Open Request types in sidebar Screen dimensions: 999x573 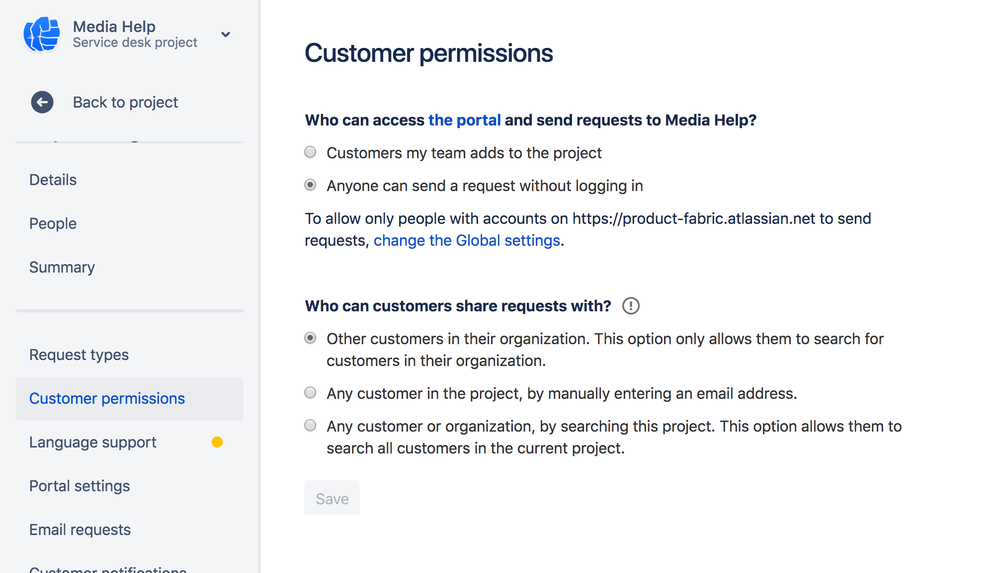click(79, 354)
